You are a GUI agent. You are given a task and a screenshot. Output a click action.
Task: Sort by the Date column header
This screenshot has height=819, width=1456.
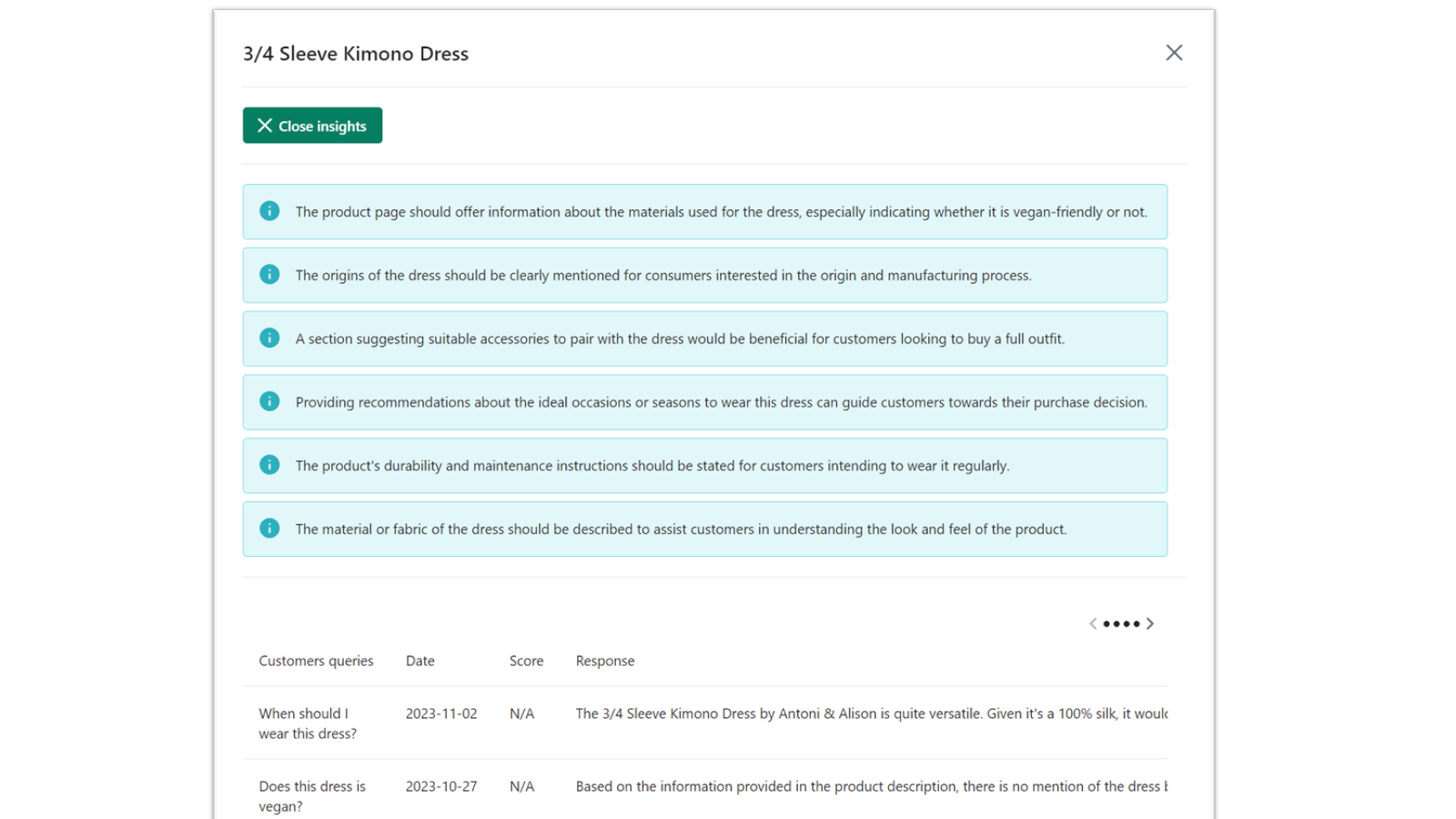tap(420, 661)
